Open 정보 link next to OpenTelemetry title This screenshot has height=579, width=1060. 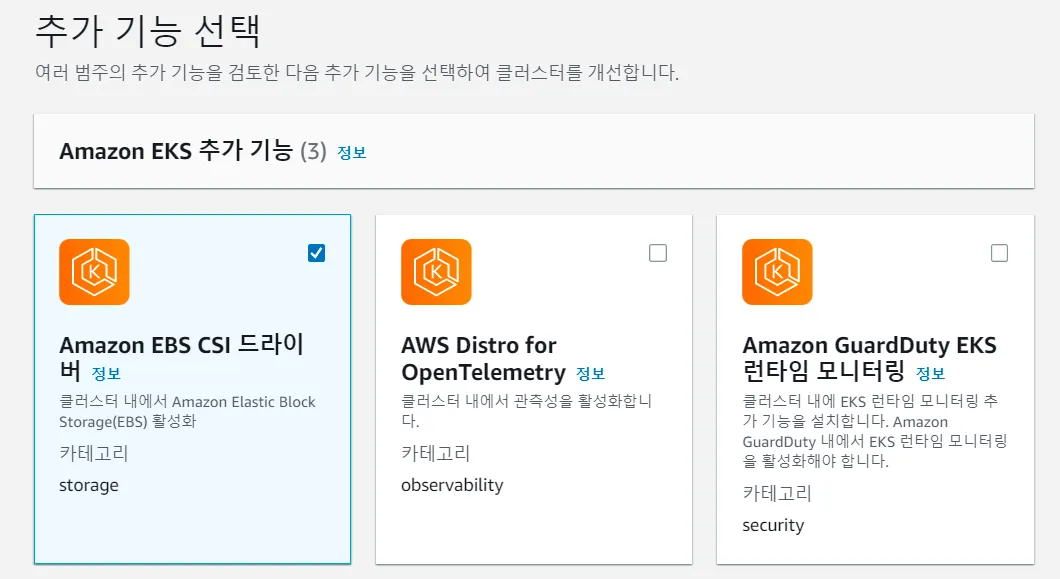(590, 374)
